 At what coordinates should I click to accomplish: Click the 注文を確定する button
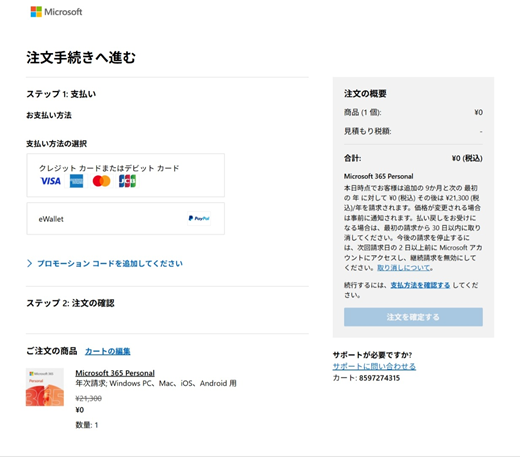click(x=413, y=317)
